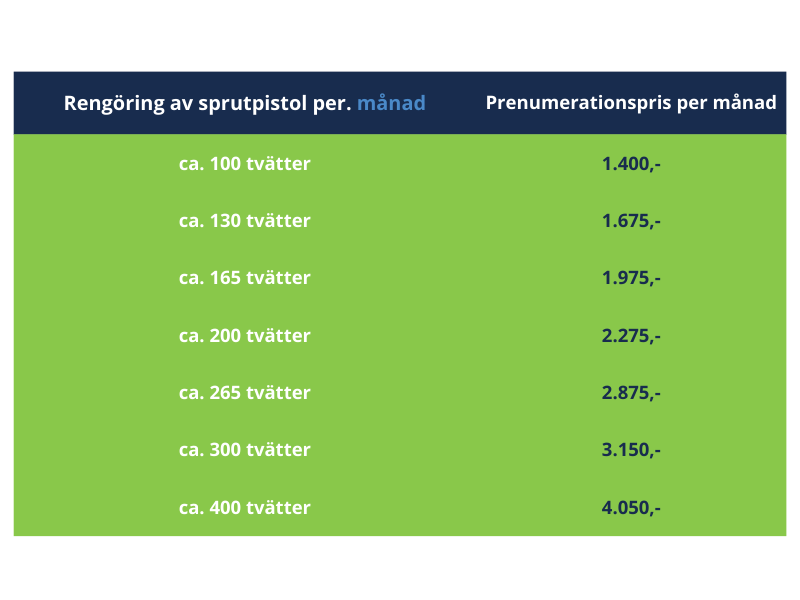Click the "Prenumerationspris per månad" column header
Screen dimensions: 800x600
pos(631,103)
